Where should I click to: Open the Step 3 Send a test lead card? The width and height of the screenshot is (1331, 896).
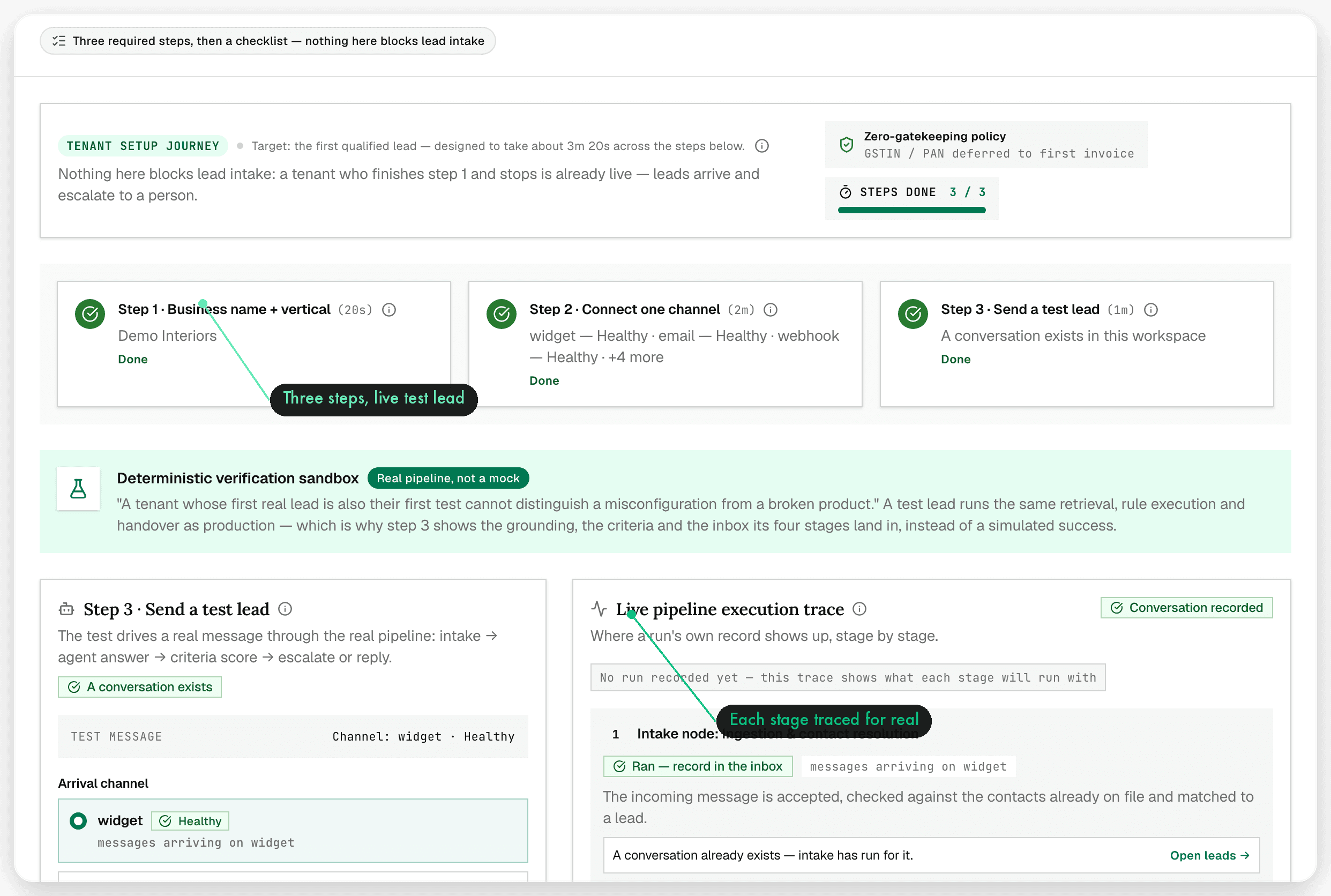point(1077,345)
